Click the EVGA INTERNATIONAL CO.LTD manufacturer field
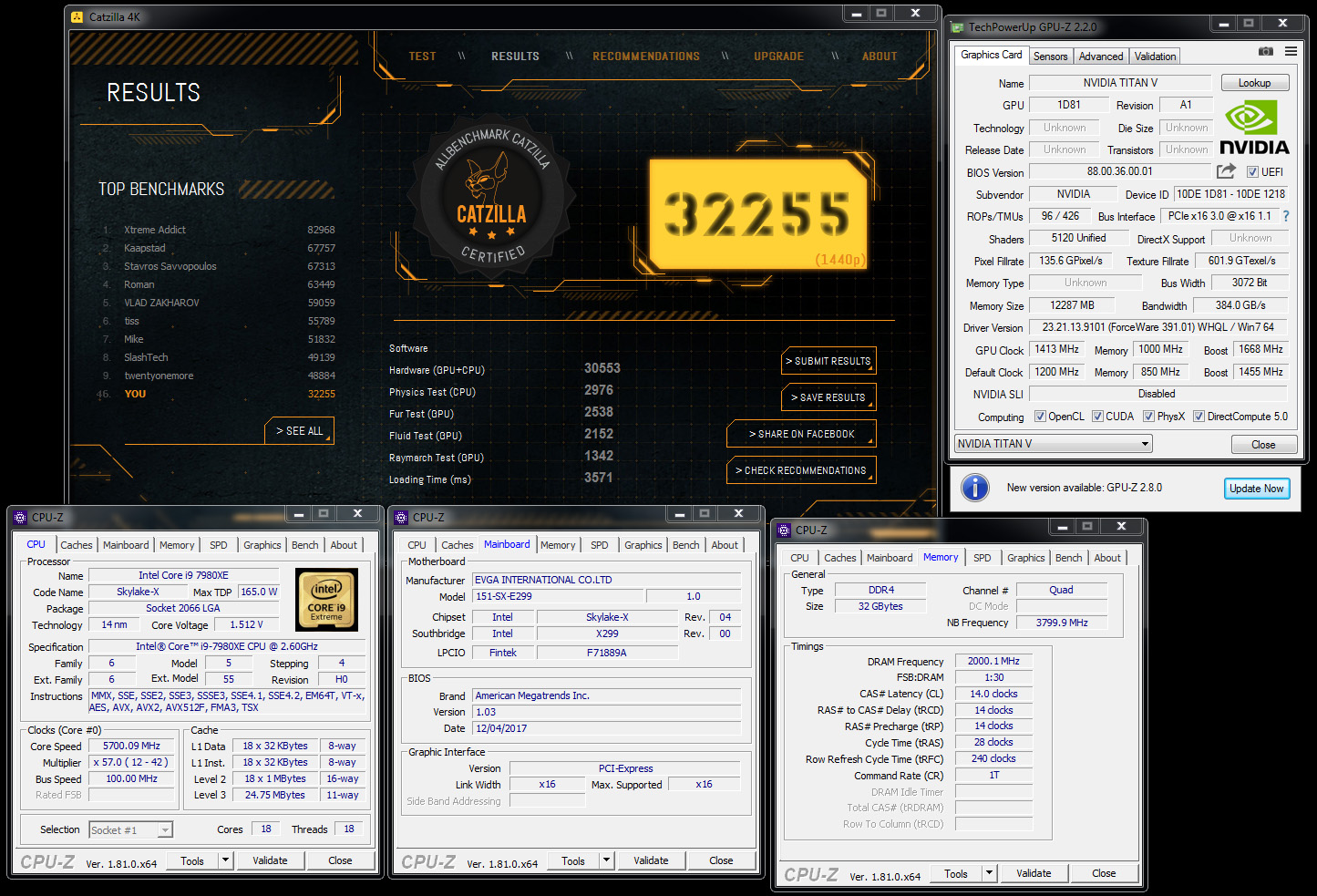 [606, 580]
